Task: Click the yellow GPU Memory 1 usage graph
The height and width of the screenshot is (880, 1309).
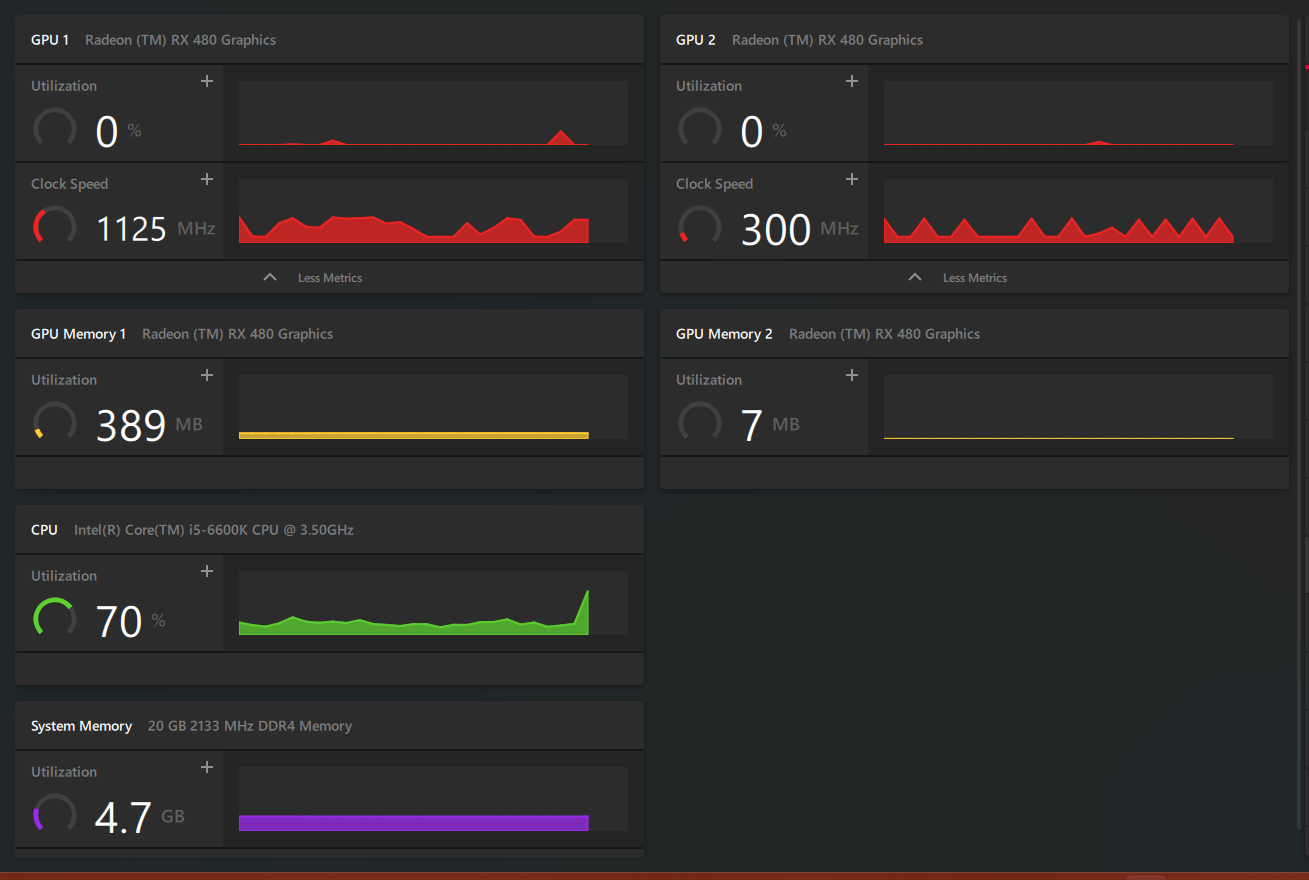Action: point(433,407)
